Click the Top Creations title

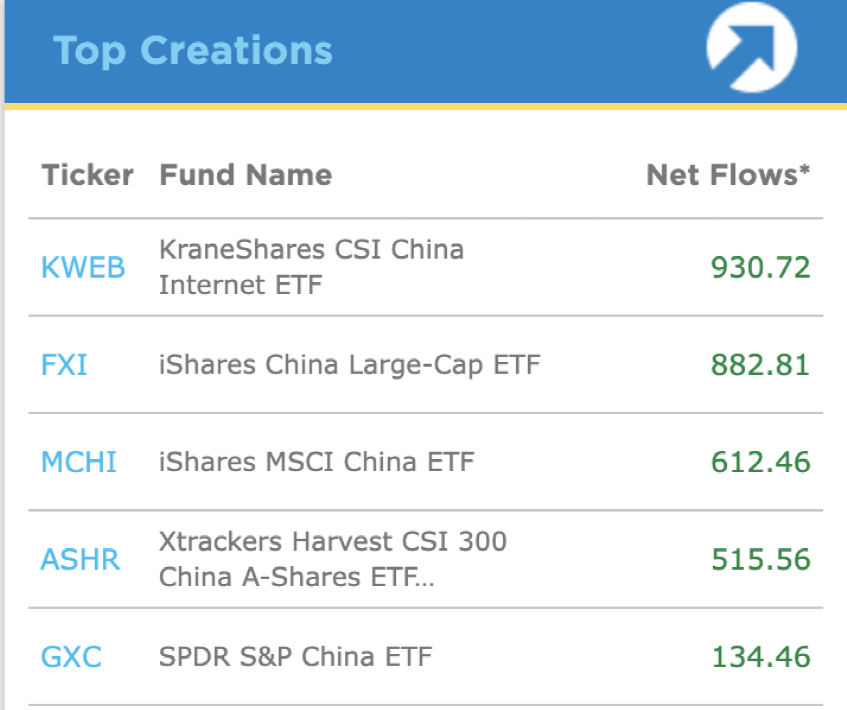[x=192, y=50]
